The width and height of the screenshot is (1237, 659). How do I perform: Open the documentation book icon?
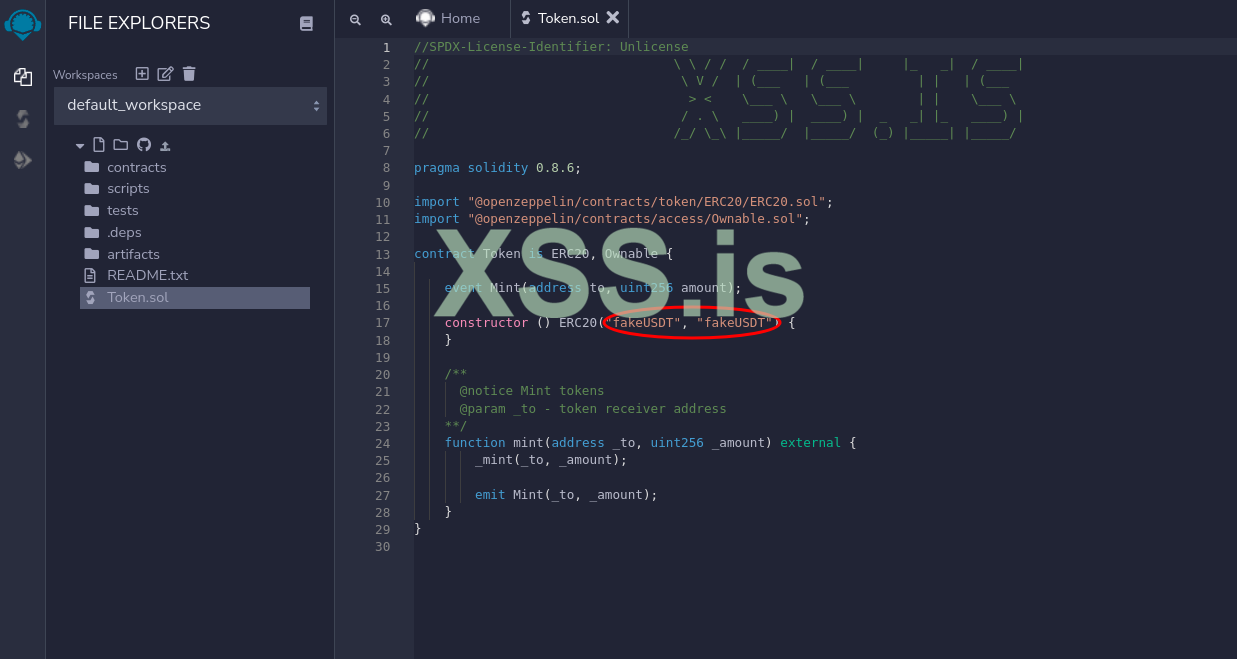click(x=307, y=24)
